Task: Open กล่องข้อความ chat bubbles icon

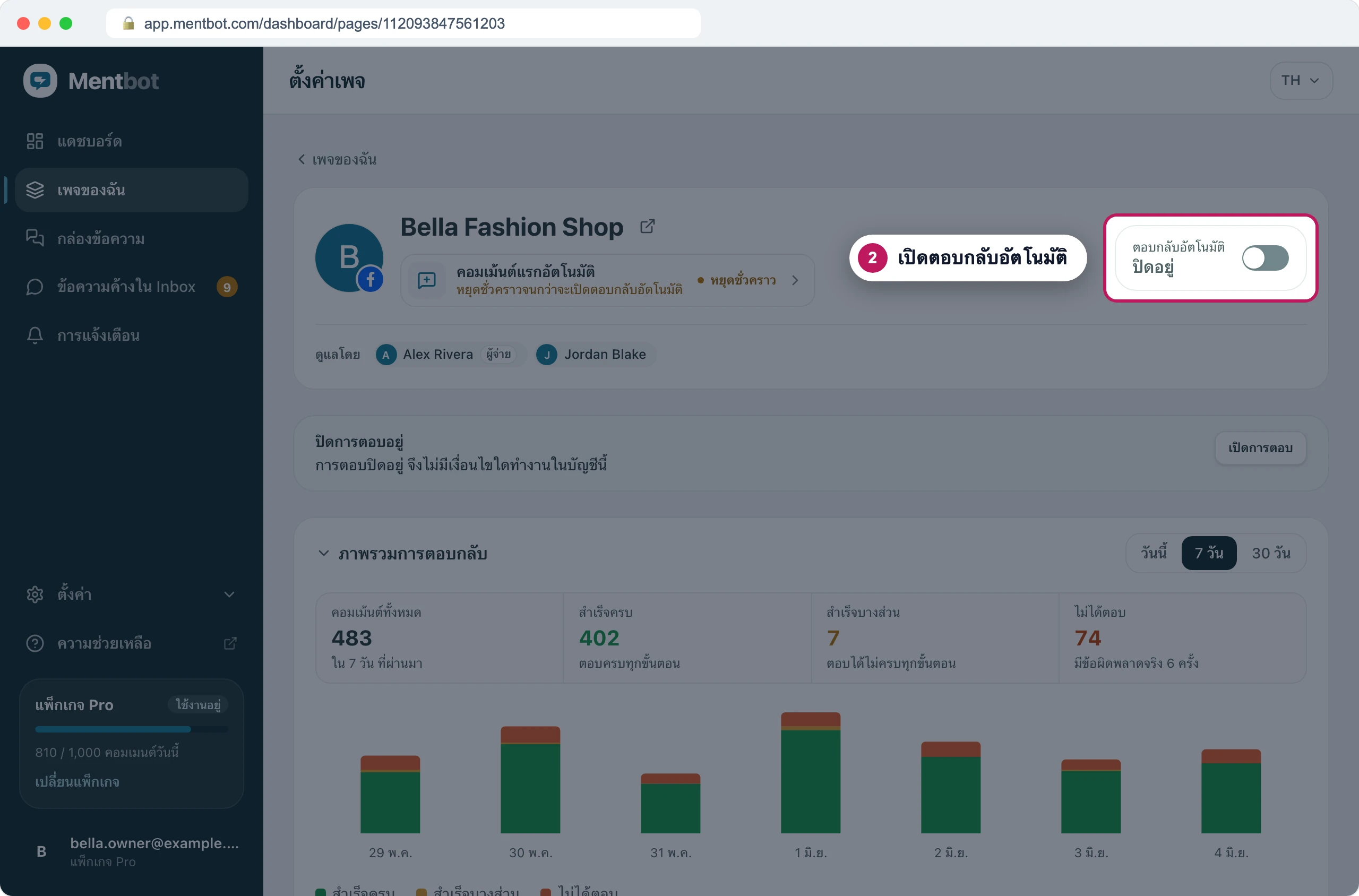Action: pos(35,238)
